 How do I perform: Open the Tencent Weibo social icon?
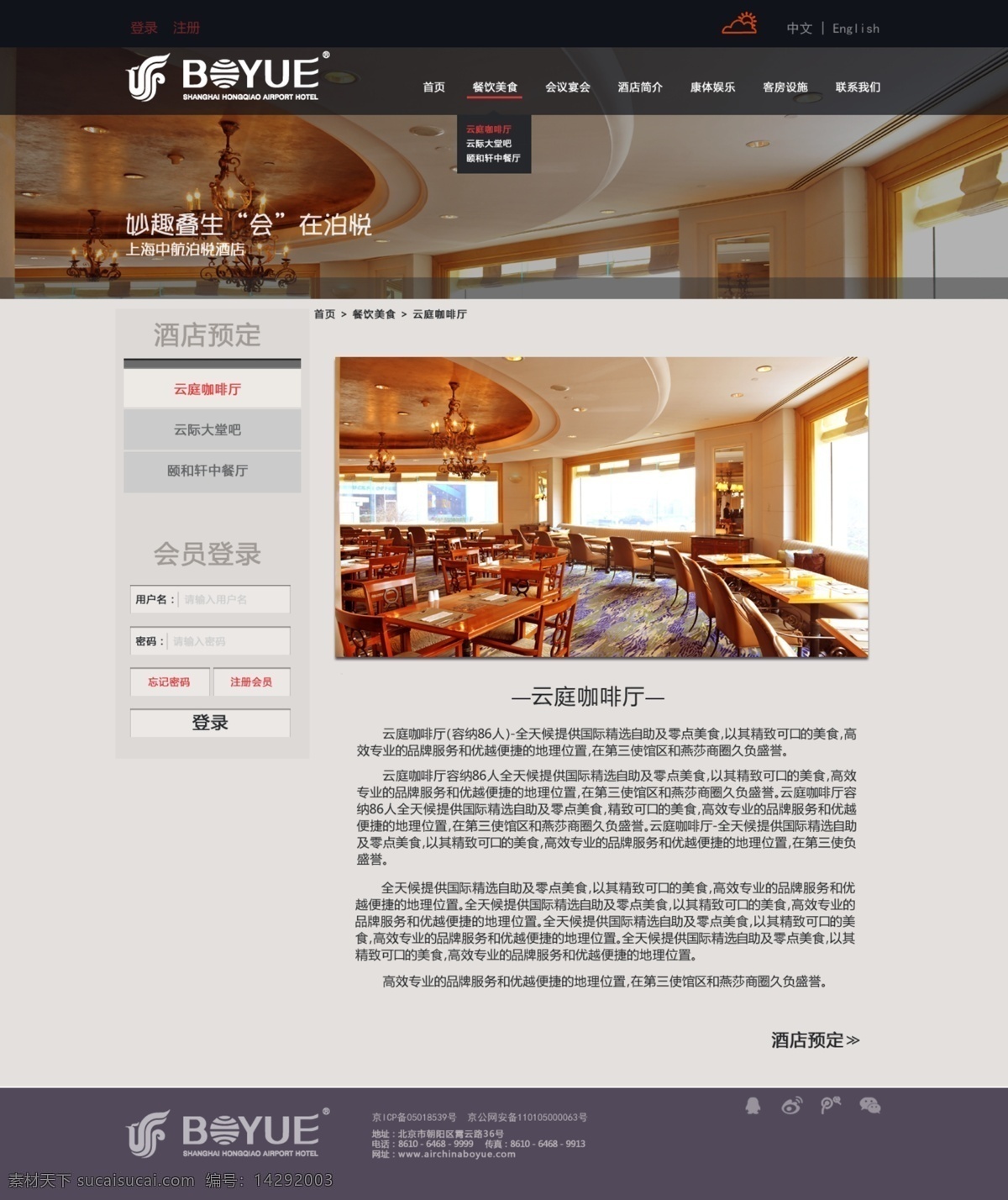pos(830,1105)
